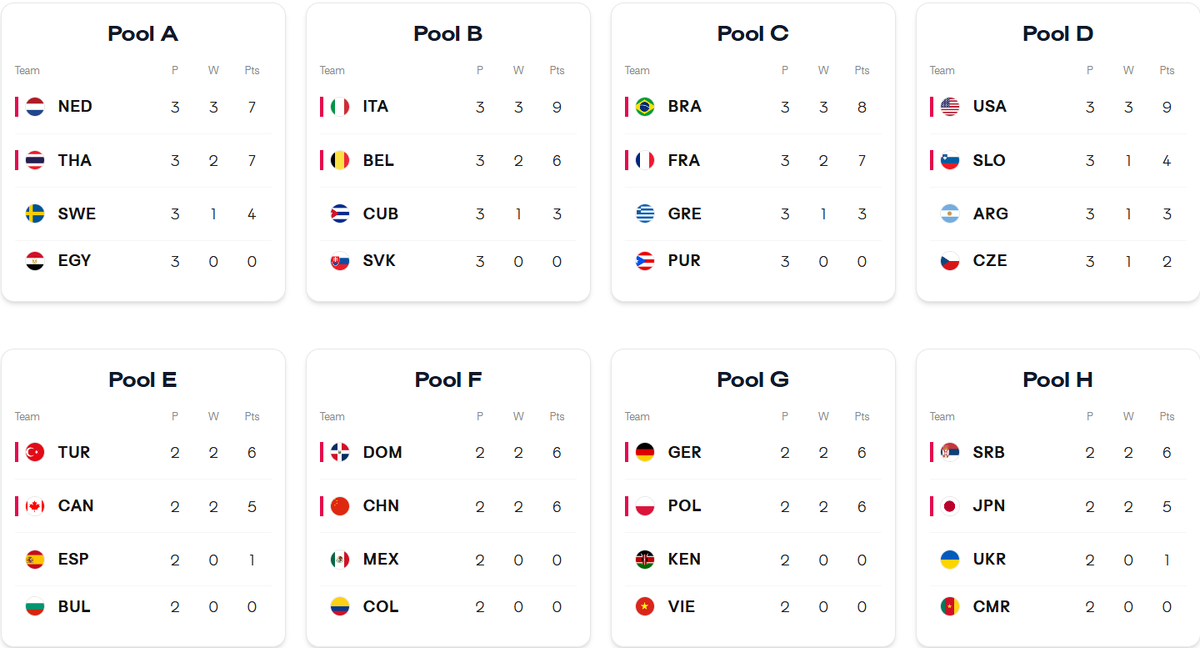
Task: Click the Pts column header in Pool G
Action: 862,417
